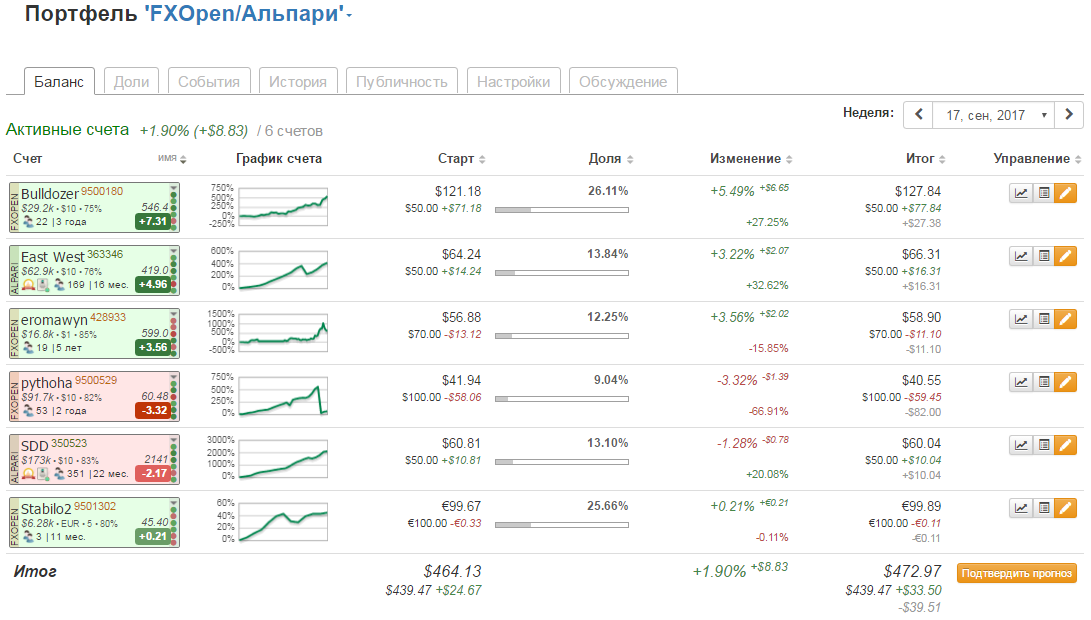Open chart icon in the SDD row
1091x620 pixels.
coord(1021,445)
